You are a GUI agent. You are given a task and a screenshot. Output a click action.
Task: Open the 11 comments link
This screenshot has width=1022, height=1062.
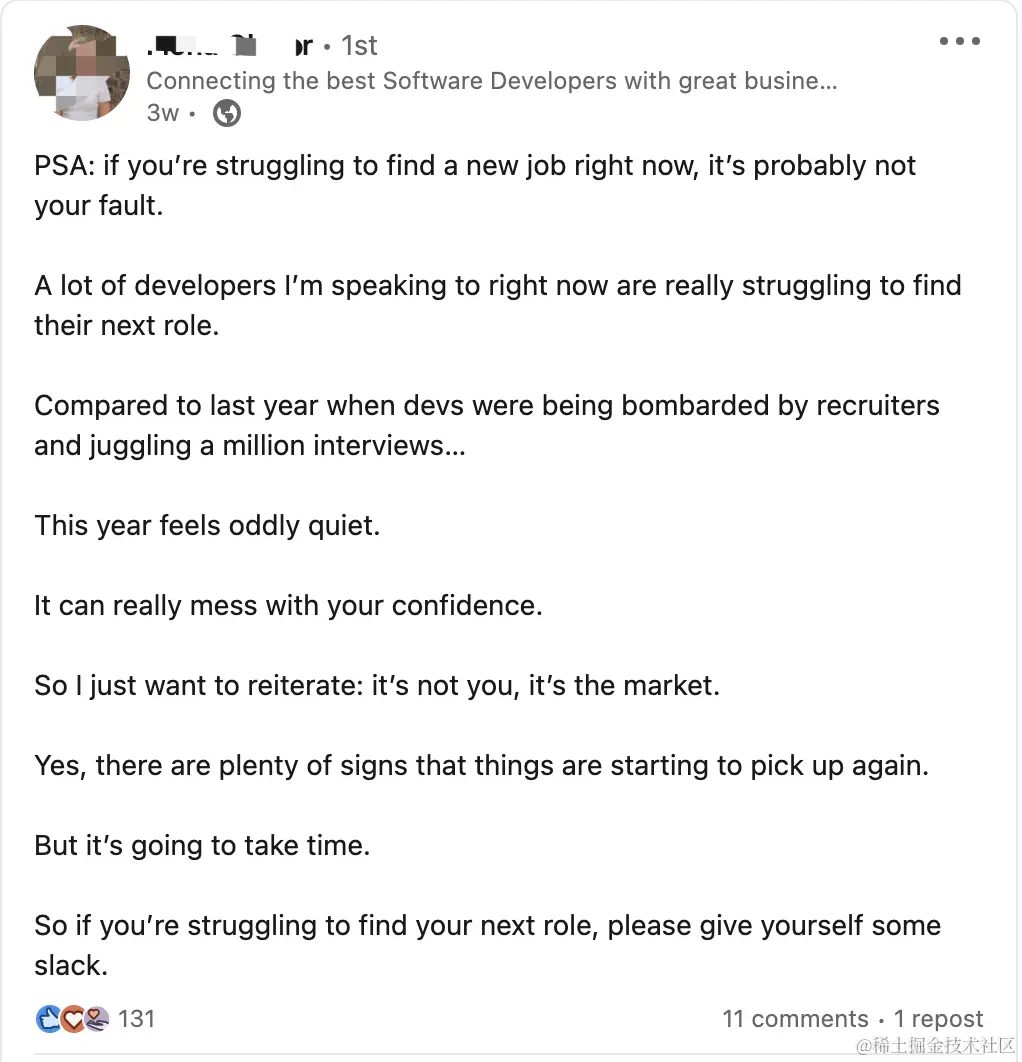pyautogui.click(x=795, y=1019)
